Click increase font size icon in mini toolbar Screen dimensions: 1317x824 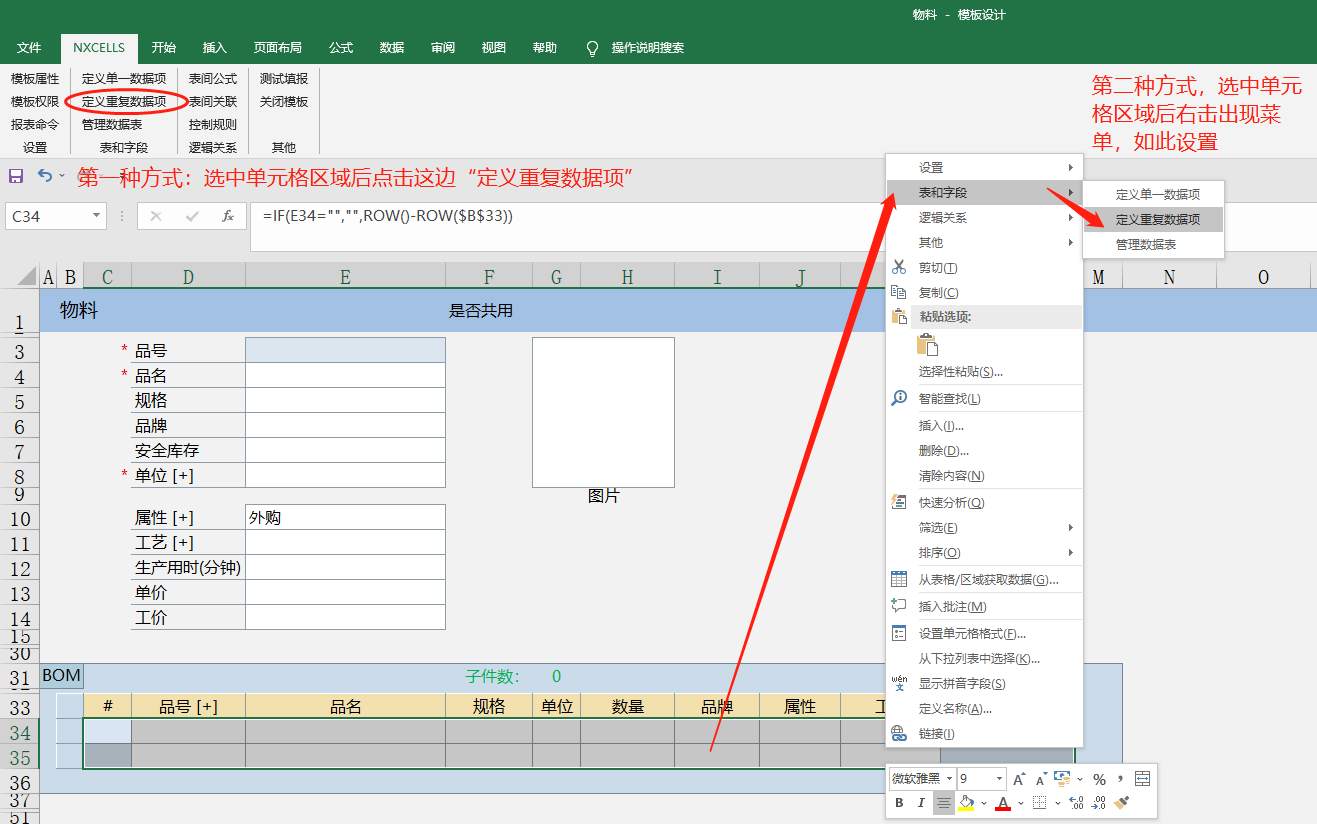pos(1019,779)
